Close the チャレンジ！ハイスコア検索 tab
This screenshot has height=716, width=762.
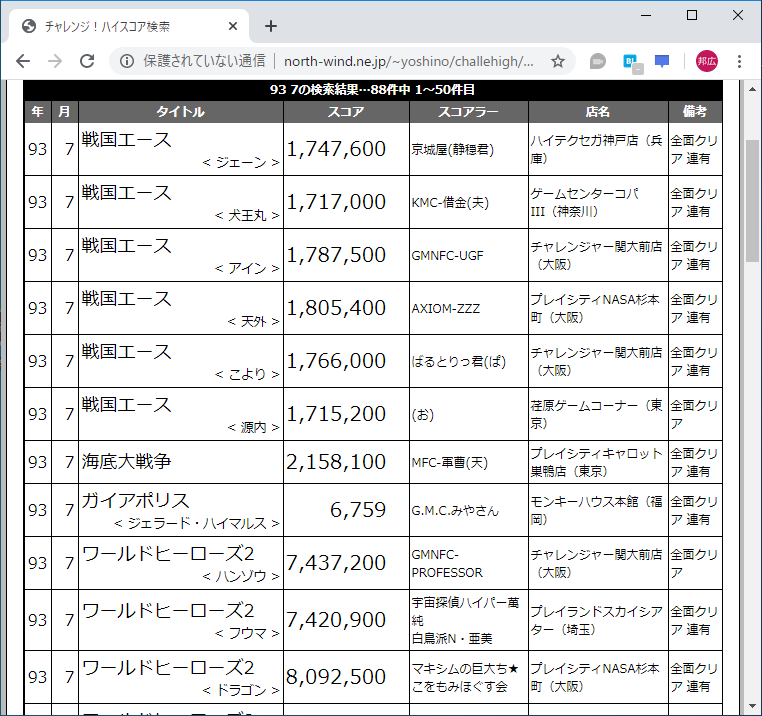click(x=233, y=26)
